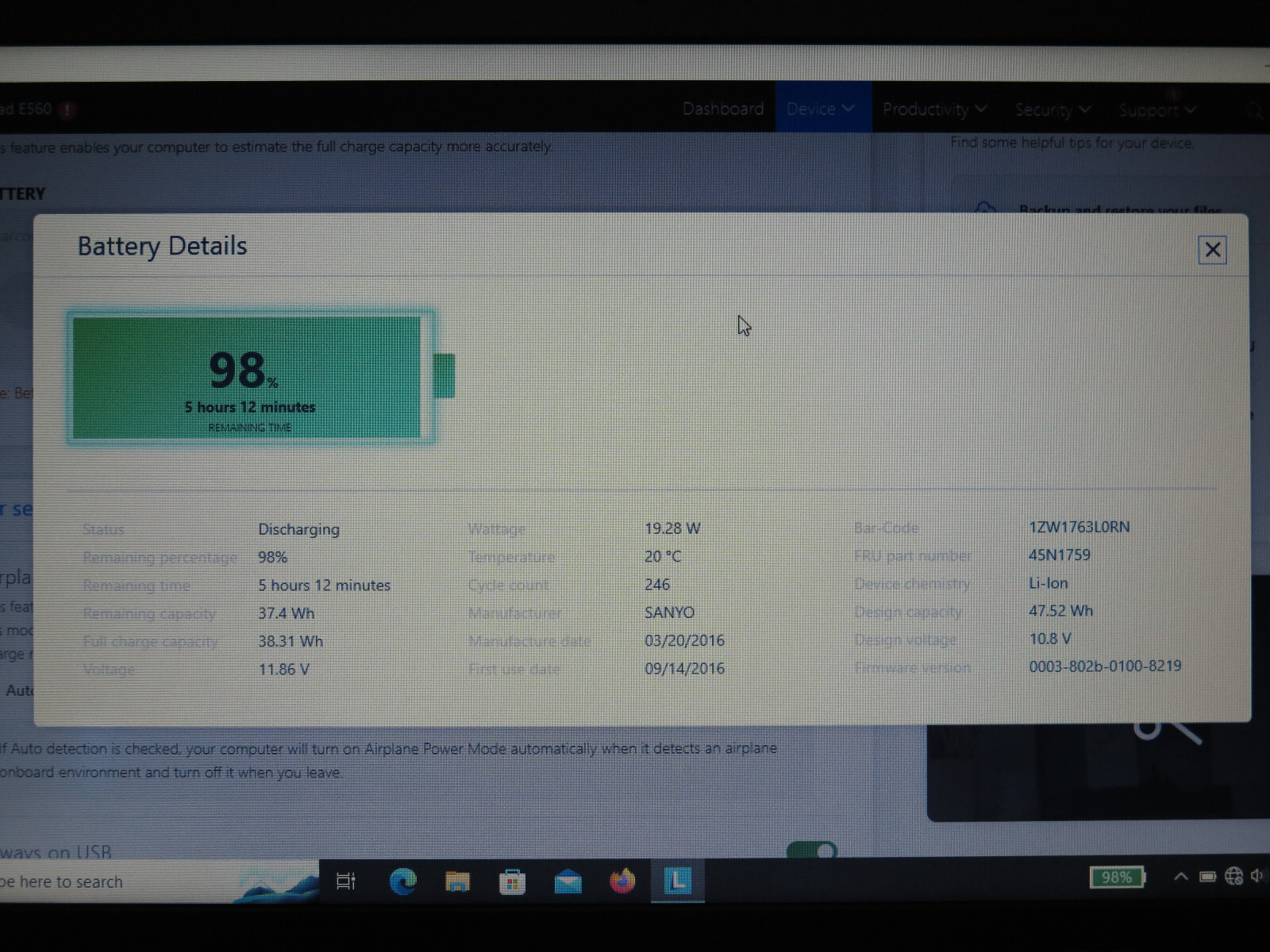This screenshot has height=952, width=1270.
Task: Open the Mail app from the taskbar
Action: click(x=568, y=881)
